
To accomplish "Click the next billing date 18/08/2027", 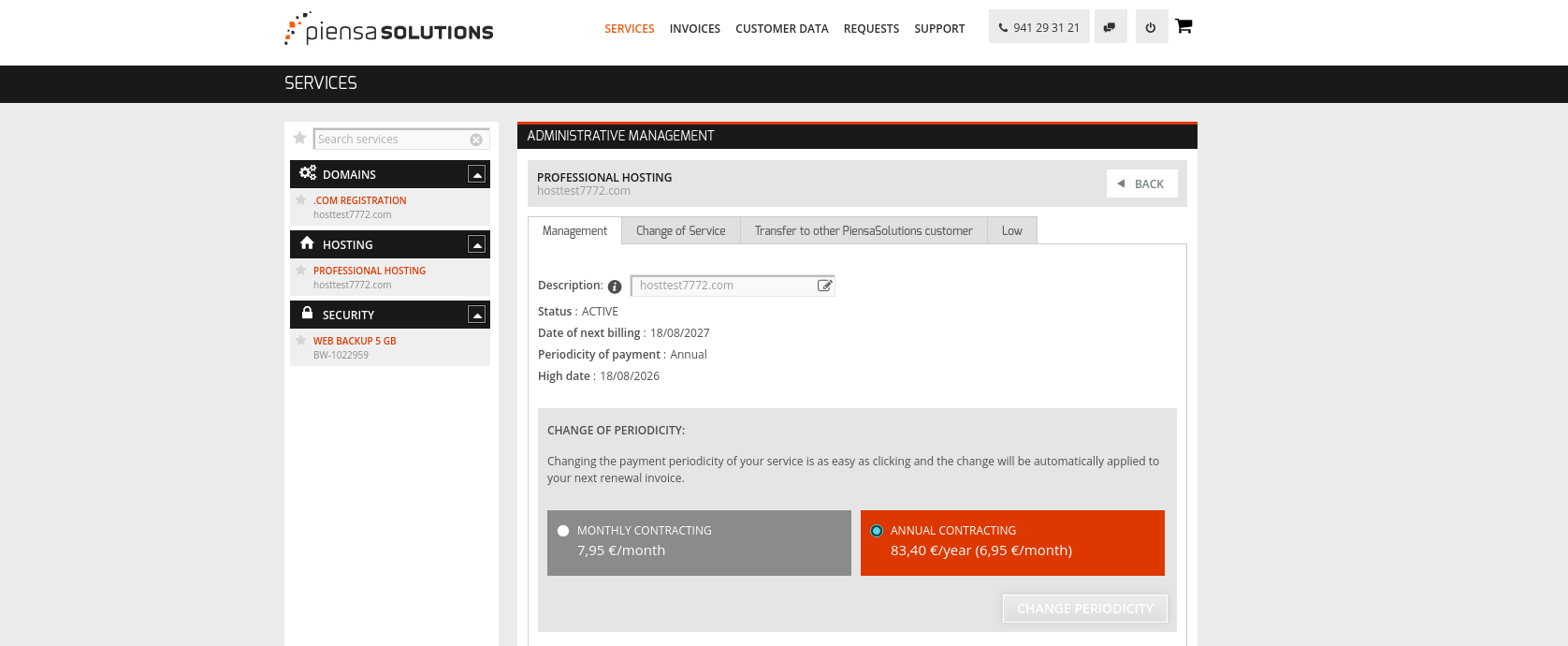I will [680, 333].
